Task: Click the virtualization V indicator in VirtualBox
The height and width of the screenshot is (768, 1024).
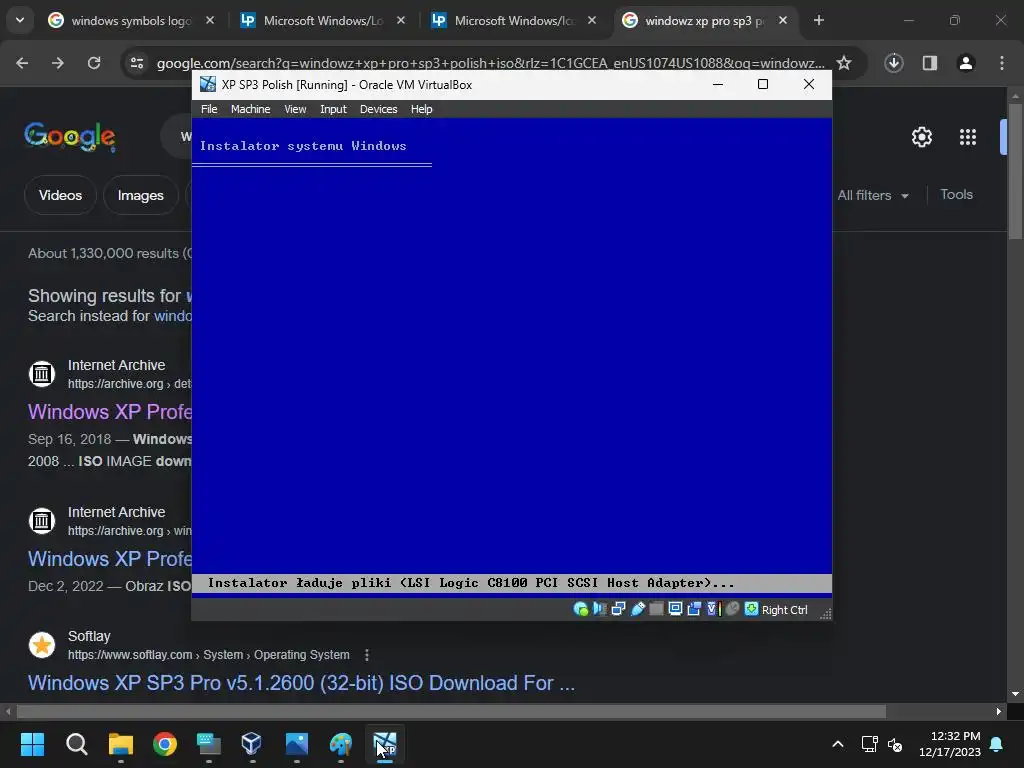Action: [713, 609]
